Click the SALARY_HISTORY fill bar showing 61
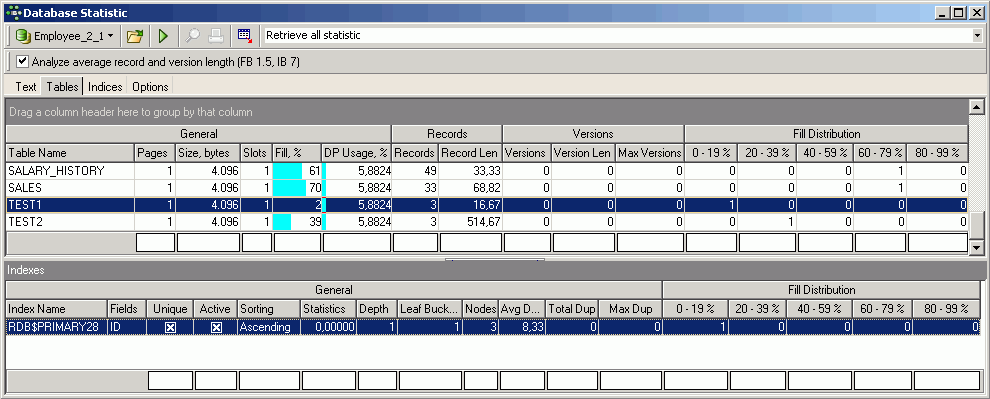The height and width of the screenshot is (399, 990). pos(297,170)
